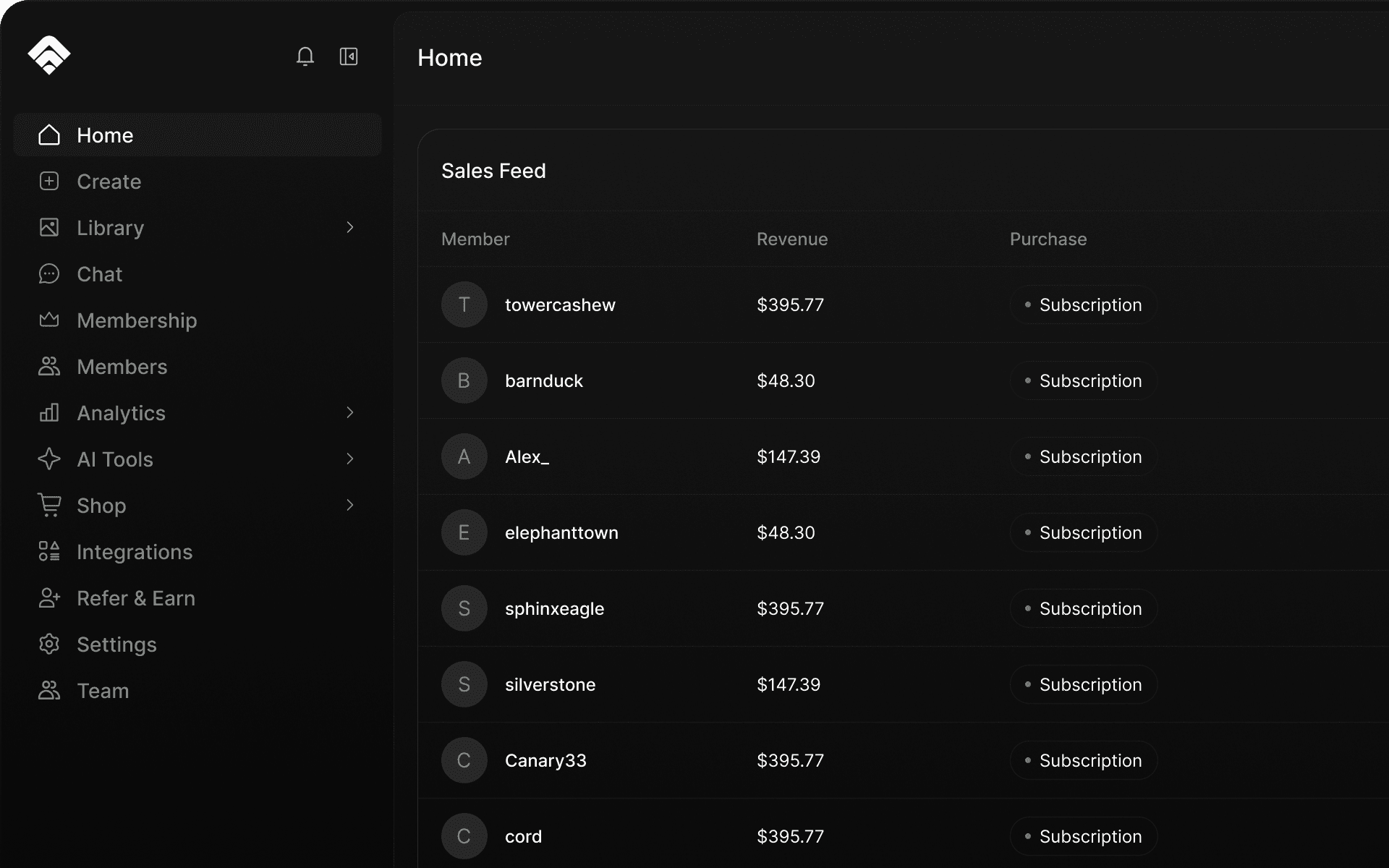Viewport: 1389px width, 868px height.
Task: Click the Membership crown icon
Action: click(x=49, y=320)
